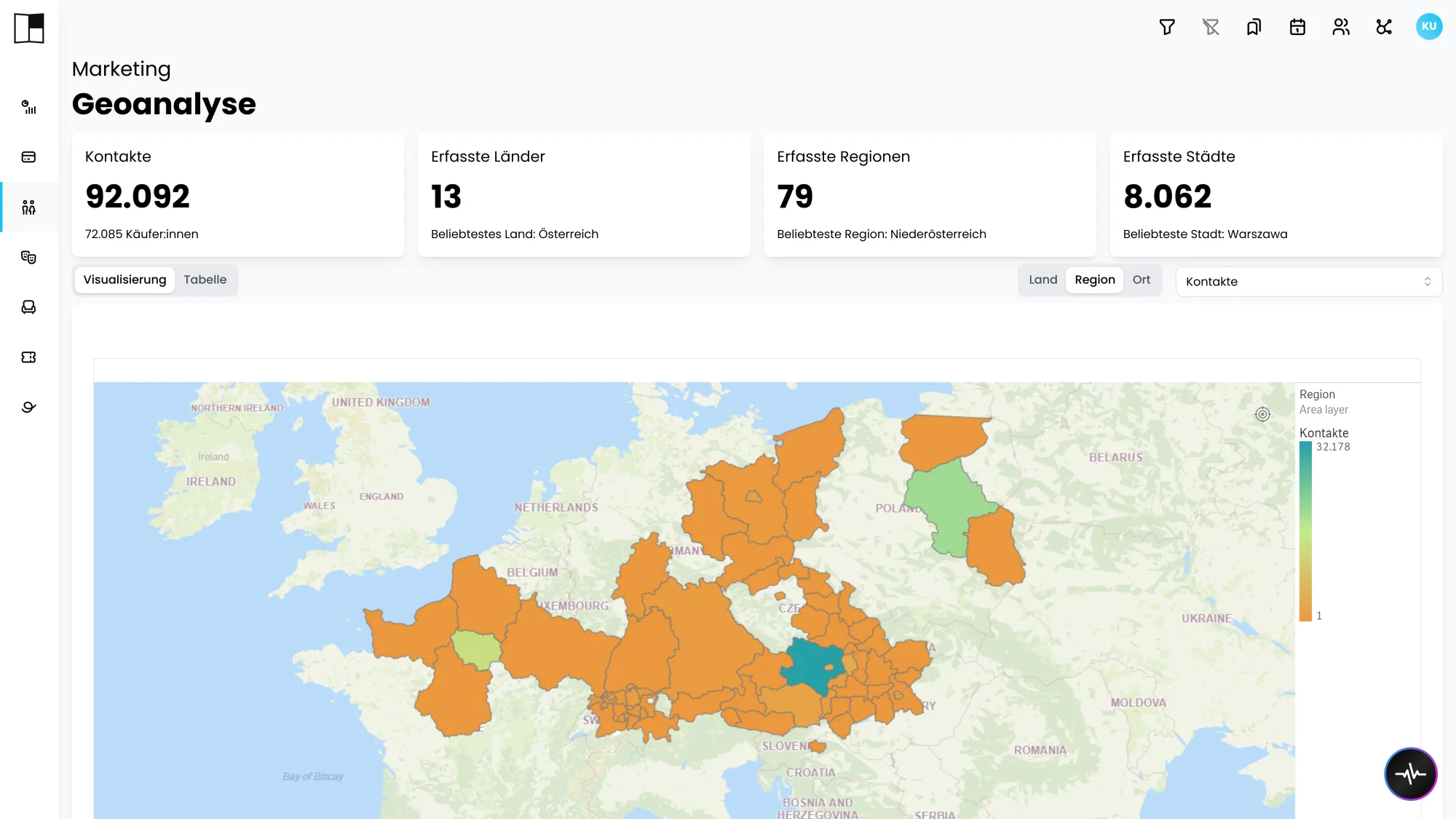Screen dimensions: 1456x819
Task: Select the audience people sidebar icon
Action: [x=28, y=207]
